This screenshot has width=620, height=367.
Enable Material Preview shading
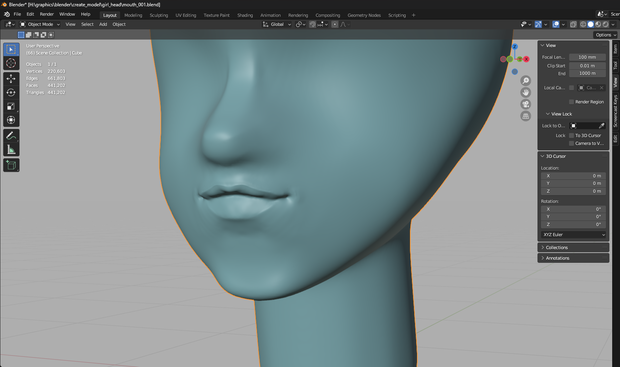point(598,25)
